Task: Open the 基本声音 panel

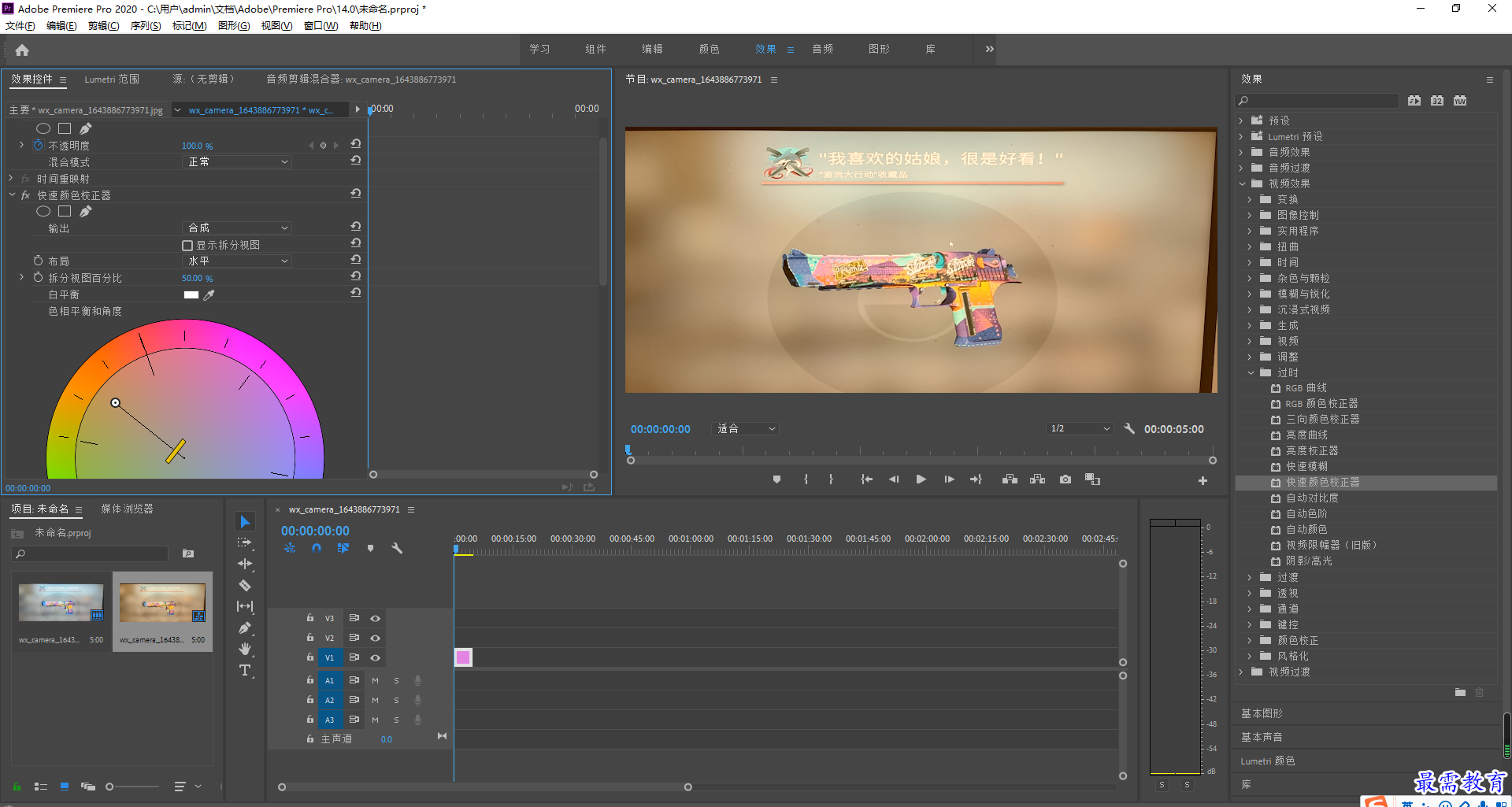Action: [1262, 737]
